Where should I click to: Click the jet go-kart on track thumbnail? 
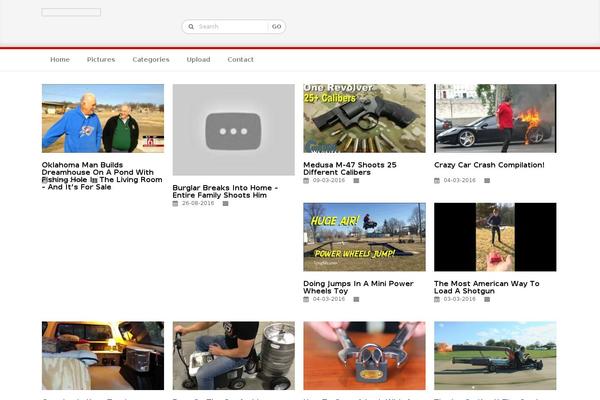[496, 356]
